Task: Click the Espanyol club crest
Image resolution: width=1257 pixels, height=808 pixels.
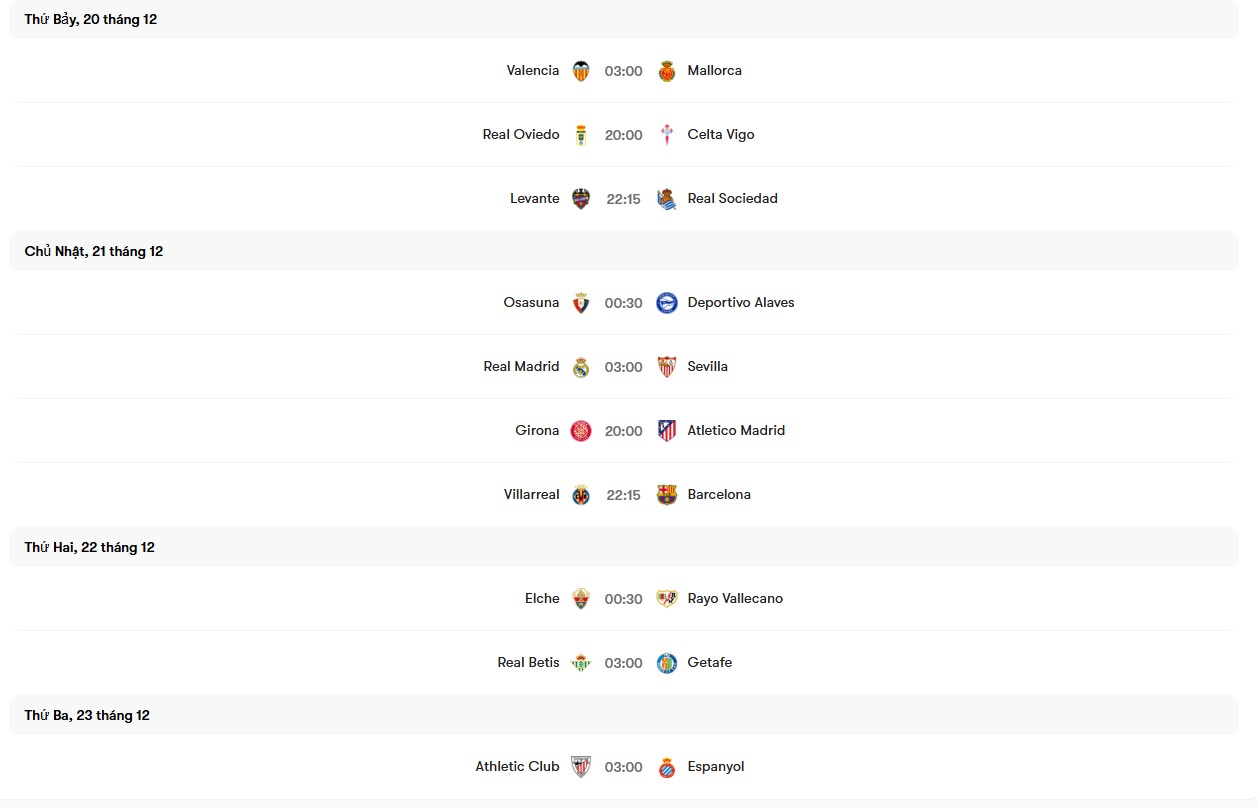Action: (x=667, y=767)
